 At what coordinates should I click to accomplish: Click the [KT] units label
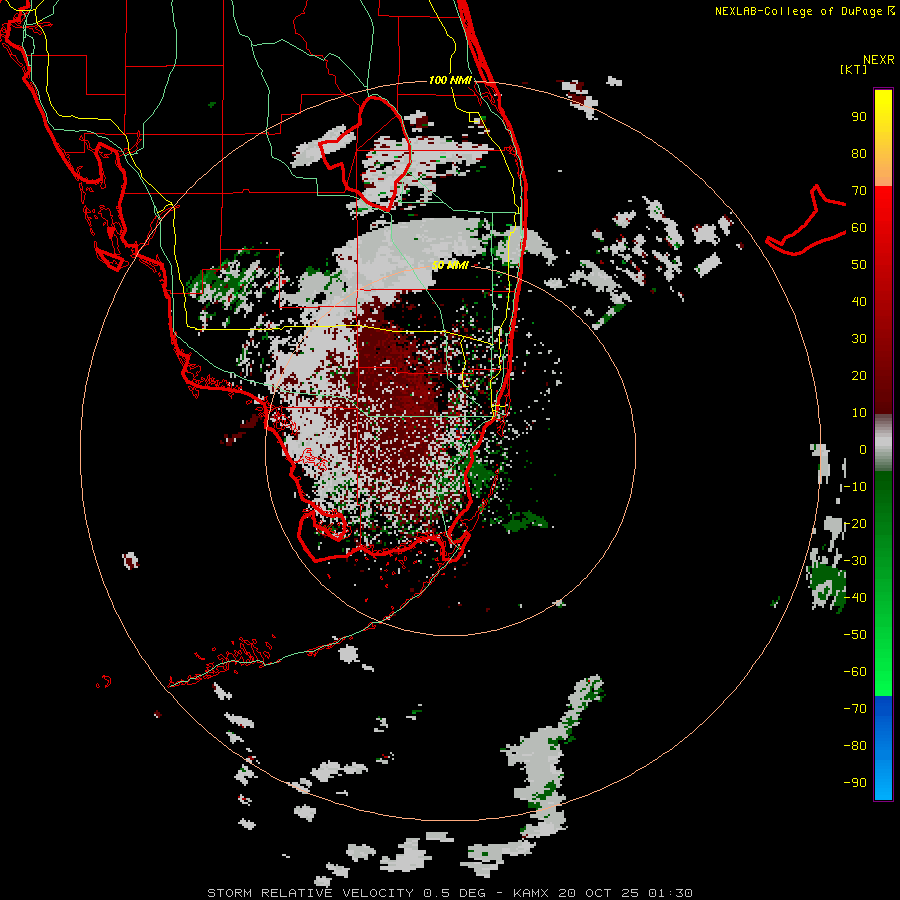point(854,69)
